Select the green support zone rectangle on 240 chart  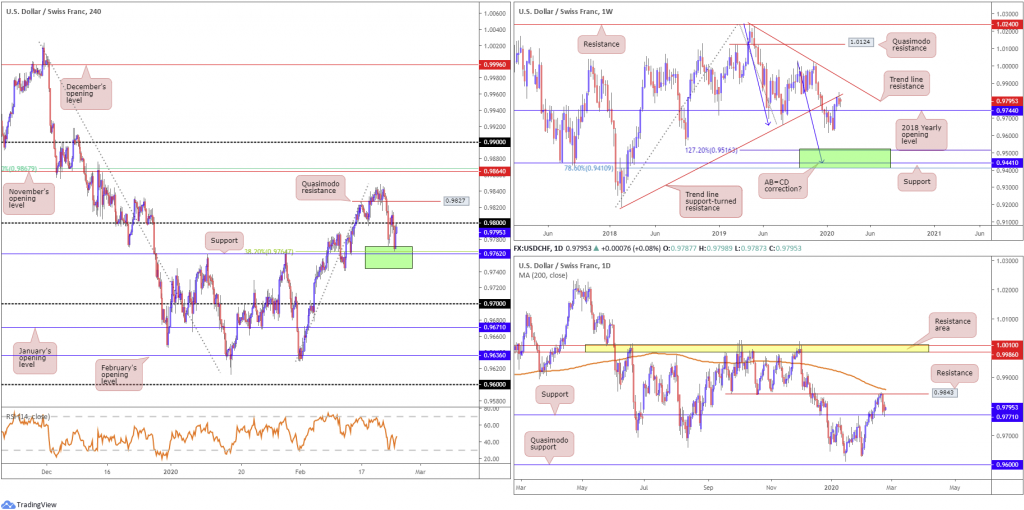(389, 257)
